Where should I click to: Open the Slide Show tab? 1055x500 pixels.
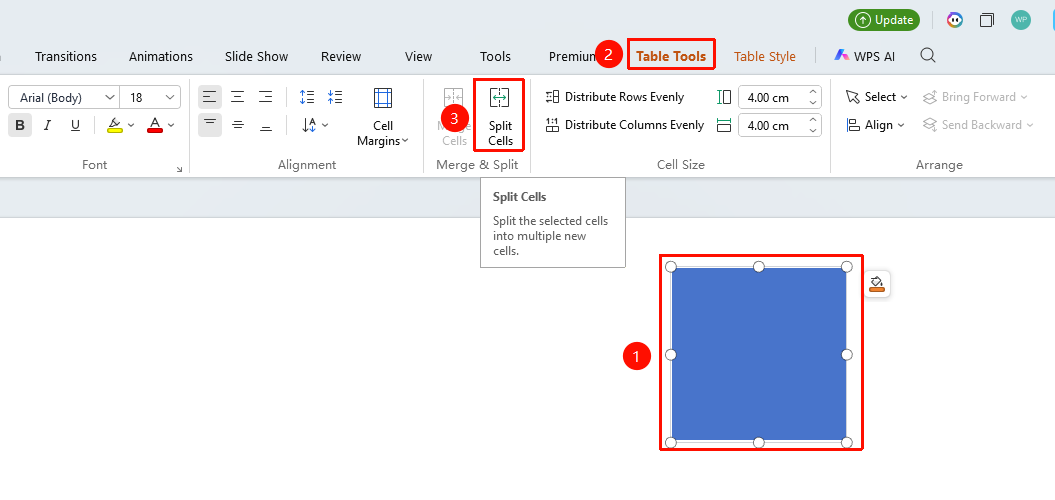(256, 57)
